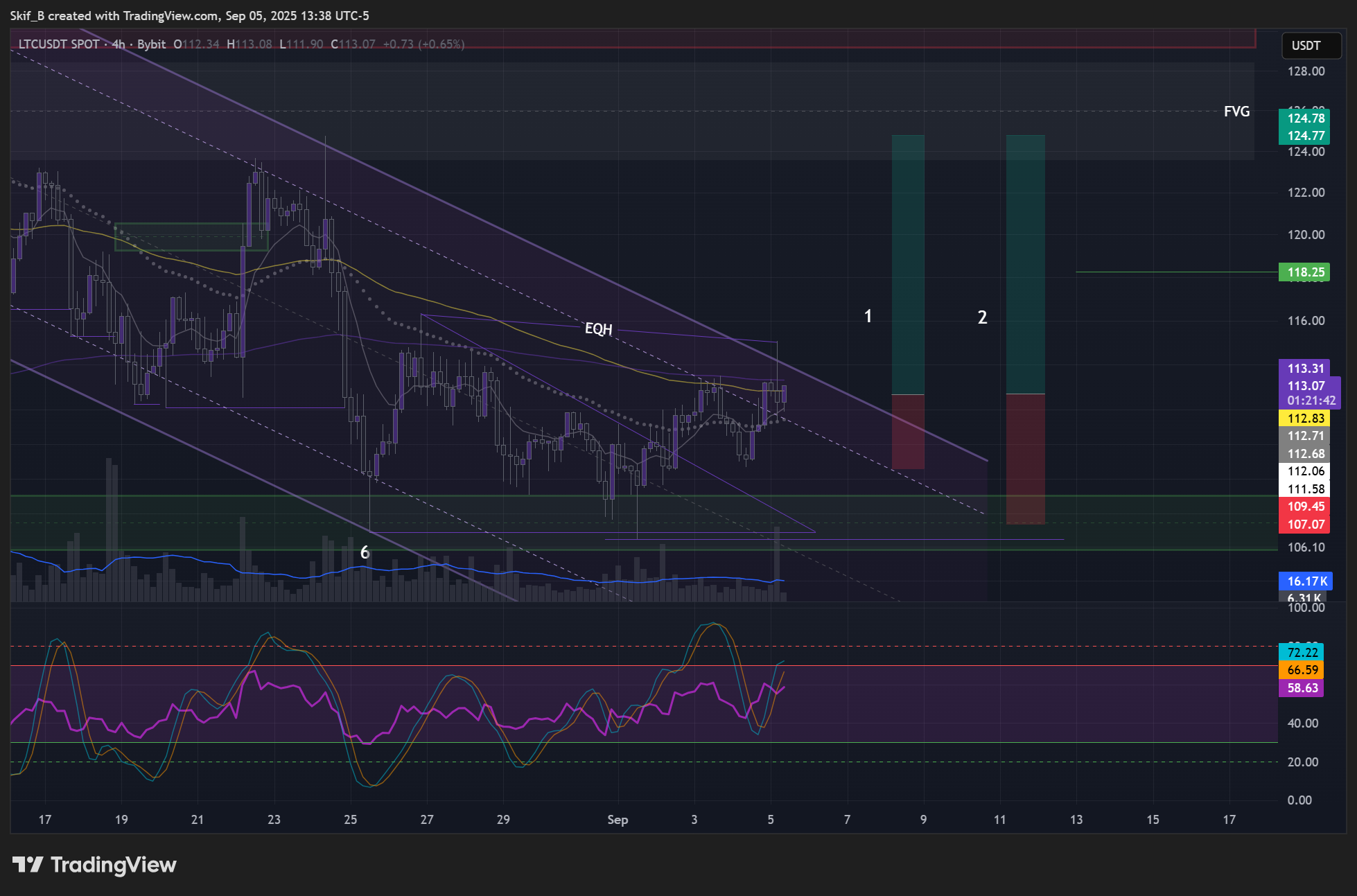Click the purple 113.31 price label
Image resolution: width=1357 pixels, height=896 pixels.
tap(1304, 369)
